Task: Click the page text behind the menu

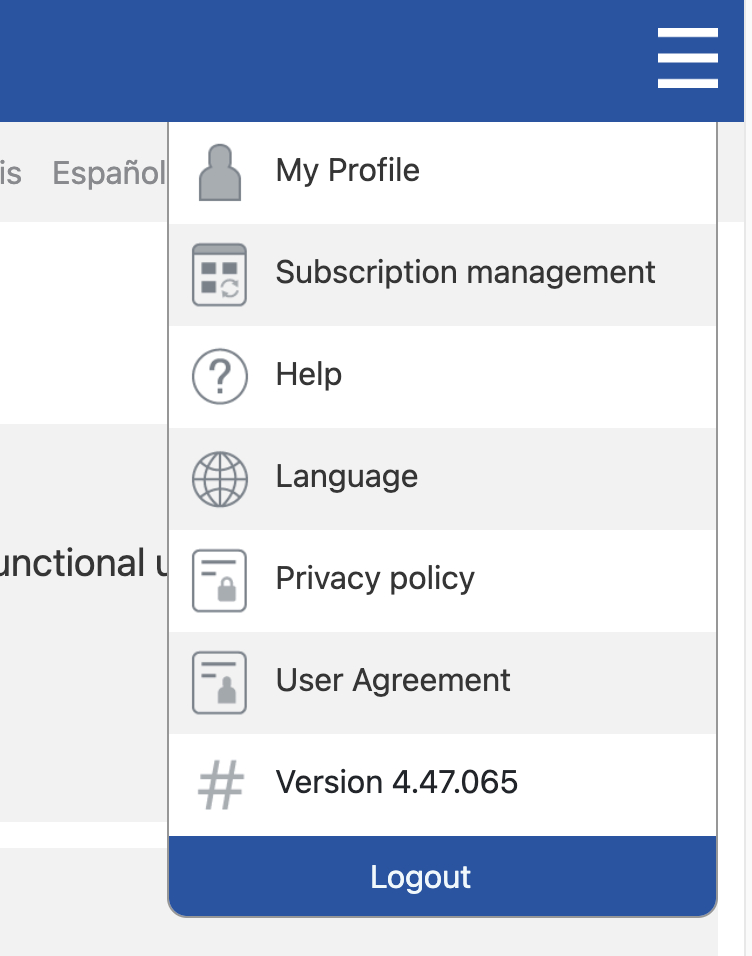Action: pos(80,563)
